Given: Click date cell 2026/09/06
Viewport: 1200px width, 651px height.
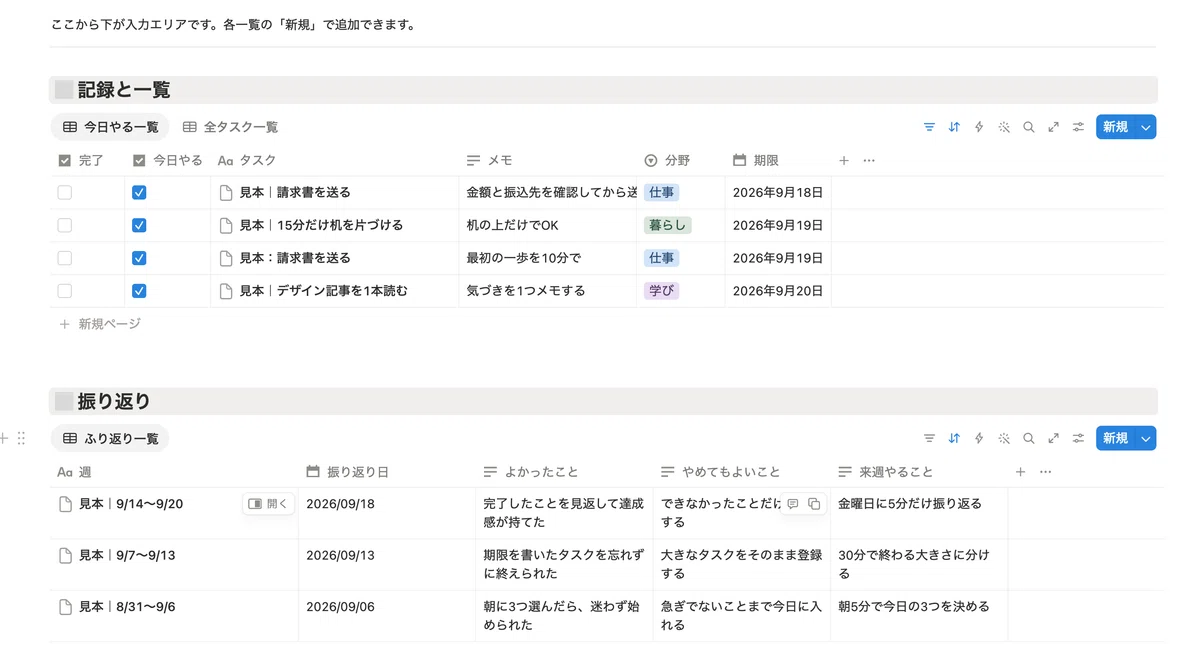Looking at the screenshot, I should 387,616.
